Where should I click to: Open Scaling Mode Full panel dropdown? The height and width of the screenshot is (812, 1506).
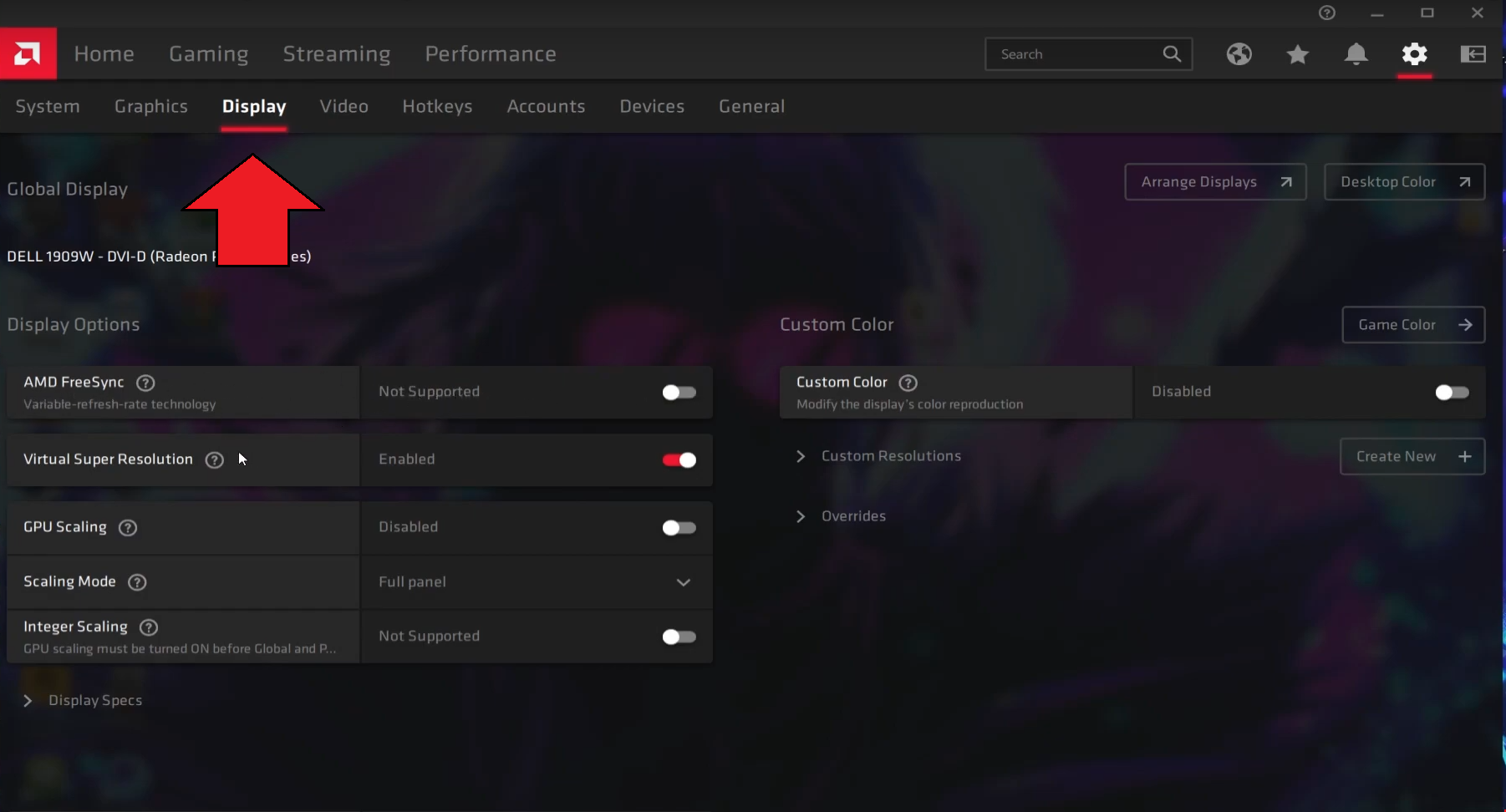537,581
